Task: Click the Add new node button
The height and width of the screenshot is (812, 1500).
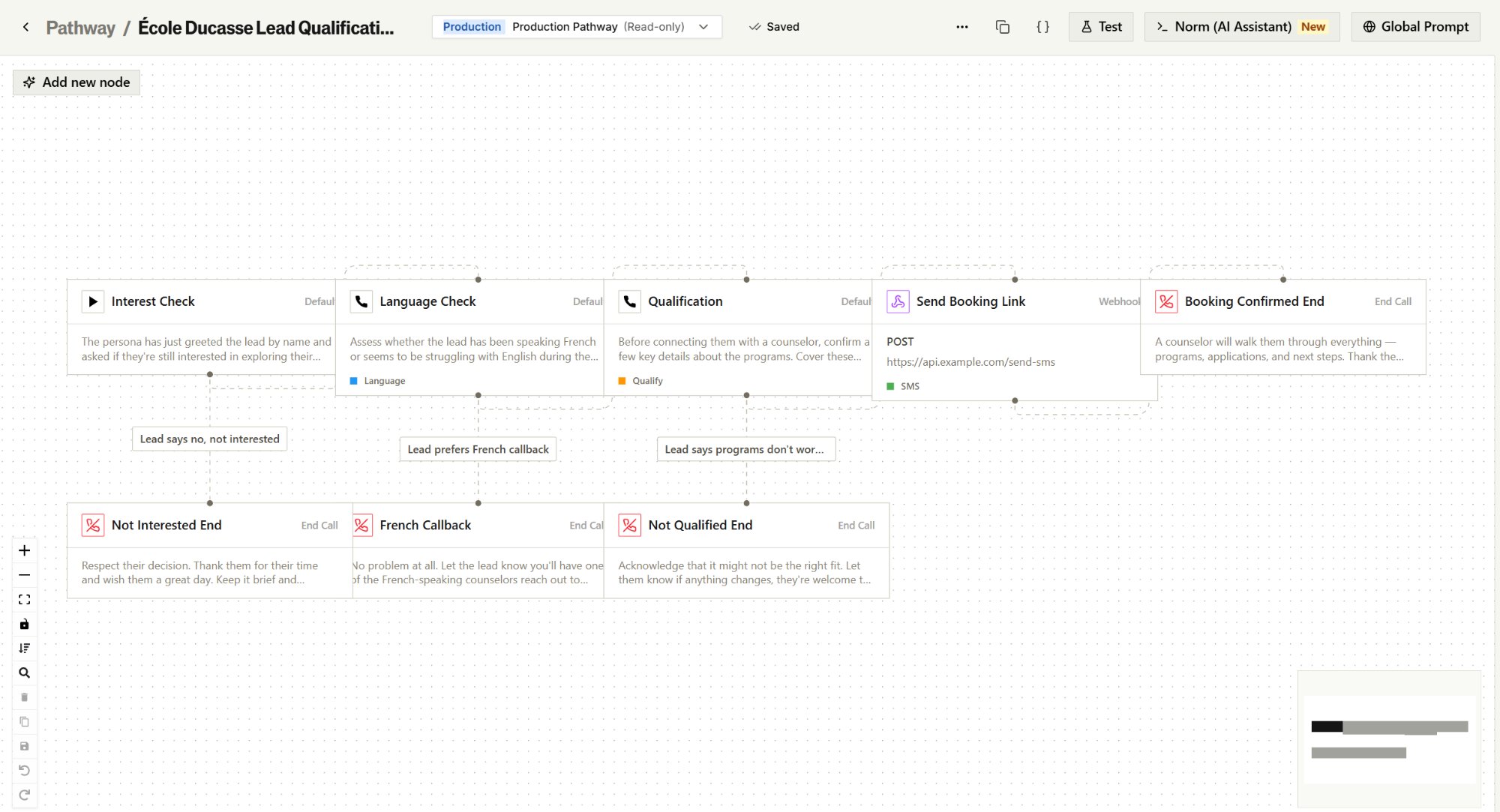Action: [76, 82]
